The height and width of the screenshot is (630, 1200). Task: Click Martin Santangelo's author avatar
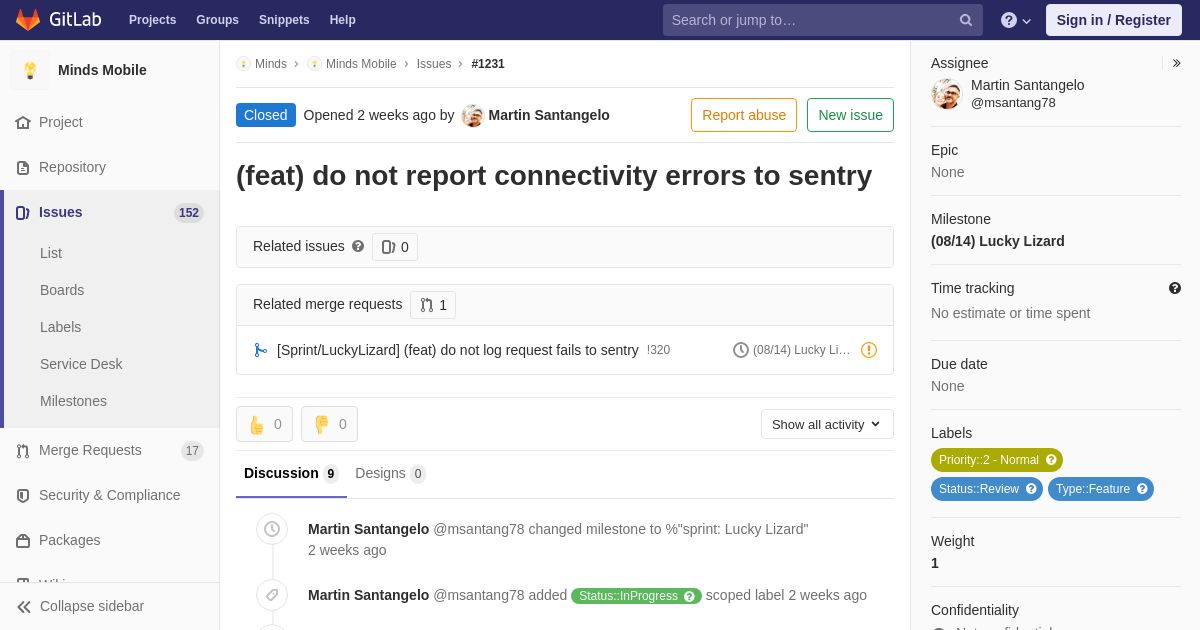pos(472,115)
